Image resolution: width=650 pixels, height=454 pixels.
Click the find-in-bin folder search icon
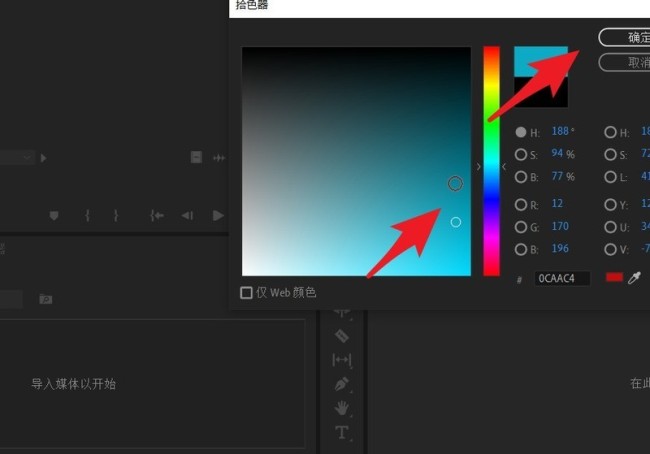(x=46, y=299)
